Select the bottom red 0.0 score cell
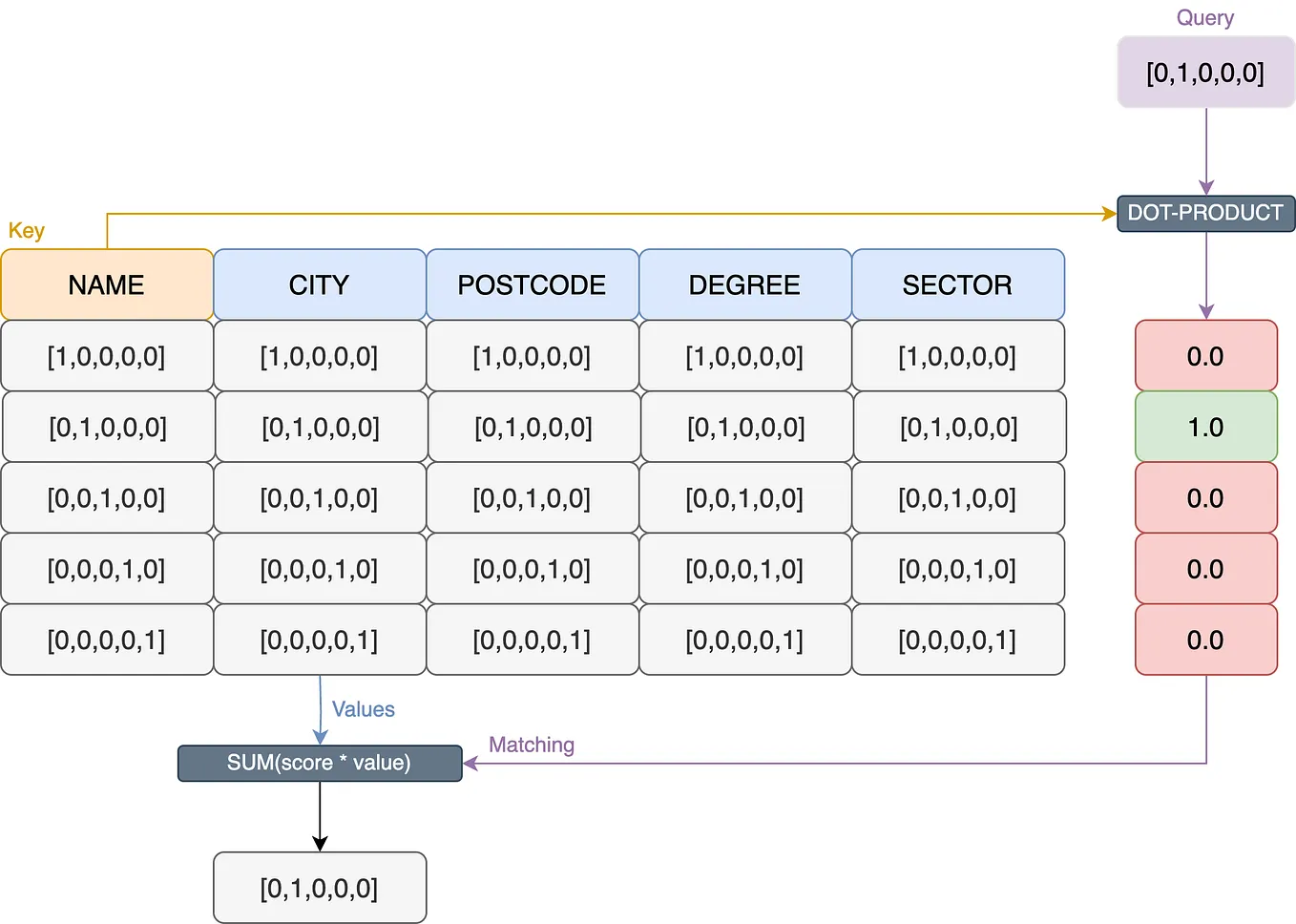 tap(1205, 640)
